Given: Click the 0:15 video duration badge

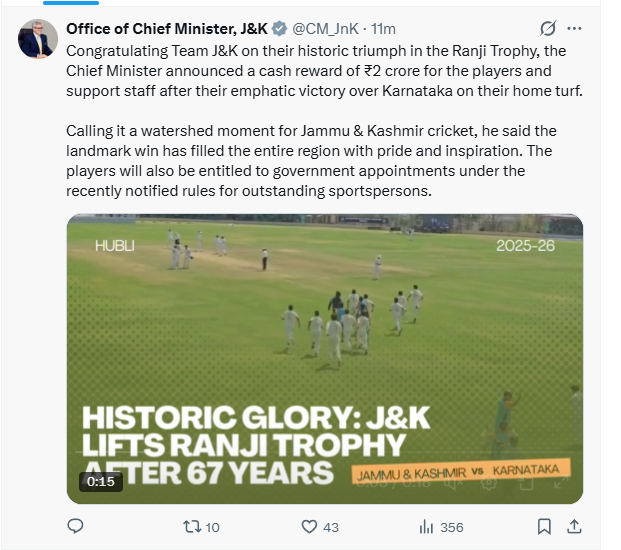Looking at the screenshot, I should pyautogui.click(x=101, y=481).
